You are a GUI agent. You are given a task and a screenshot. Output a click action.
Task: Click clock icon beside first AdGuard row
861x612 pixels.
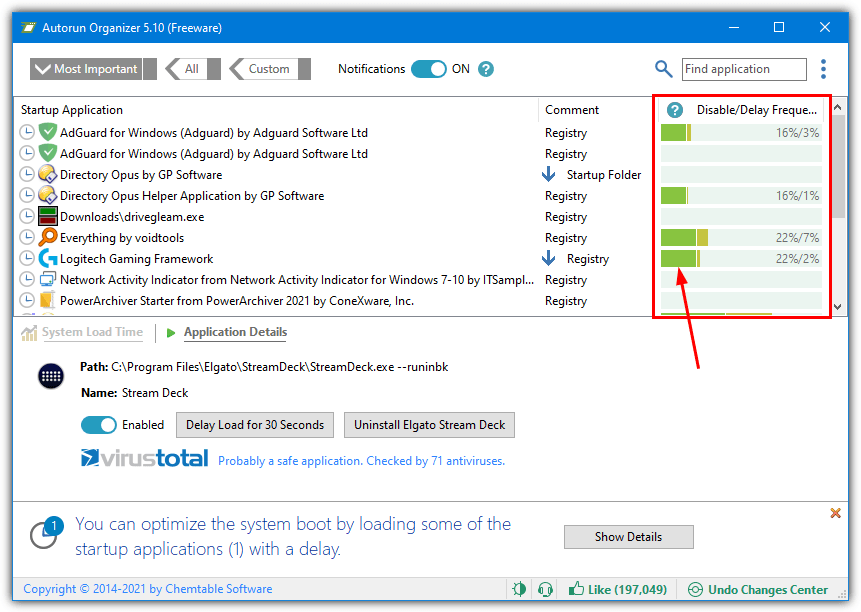(26, 132)
